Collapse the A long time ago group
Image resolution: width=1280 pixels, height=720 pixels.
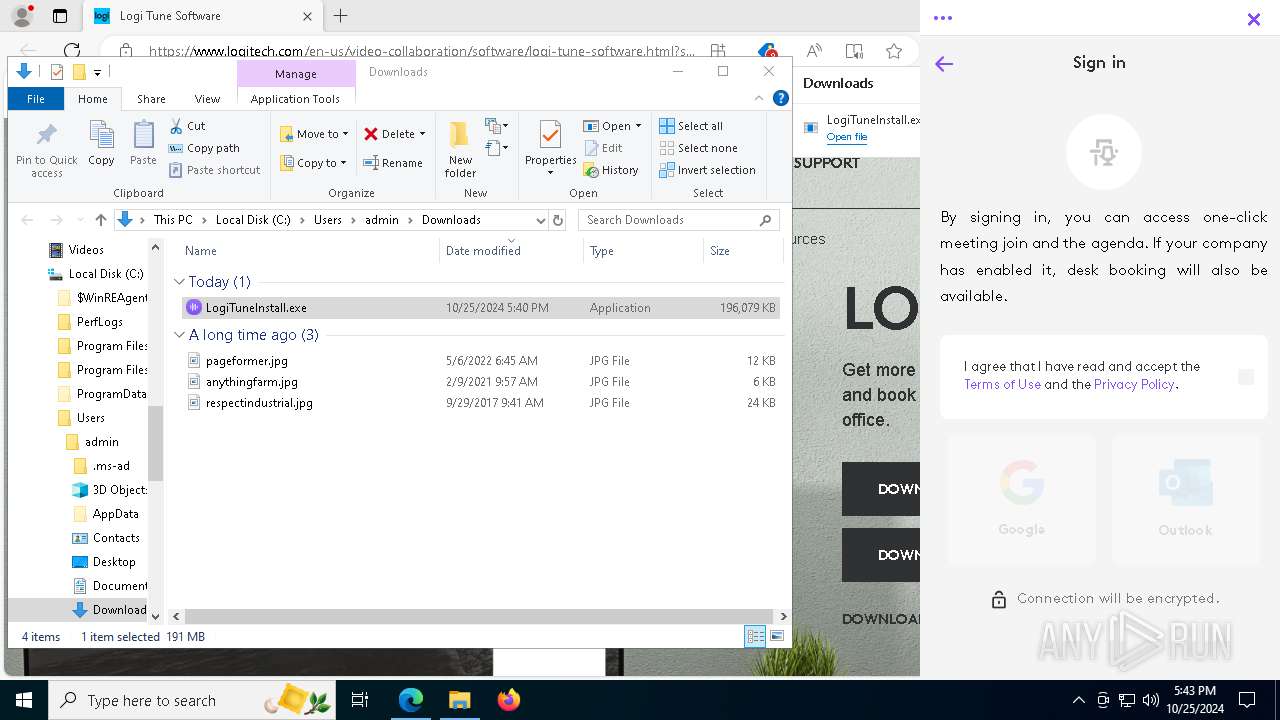pyautogui.click(x=179, y=335)
